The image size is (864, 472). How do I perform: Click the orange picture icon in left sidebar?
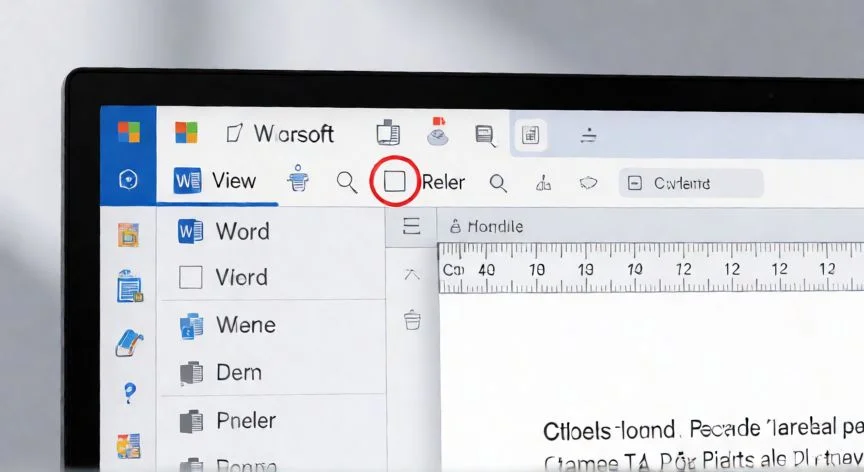(x=128, y=235)
